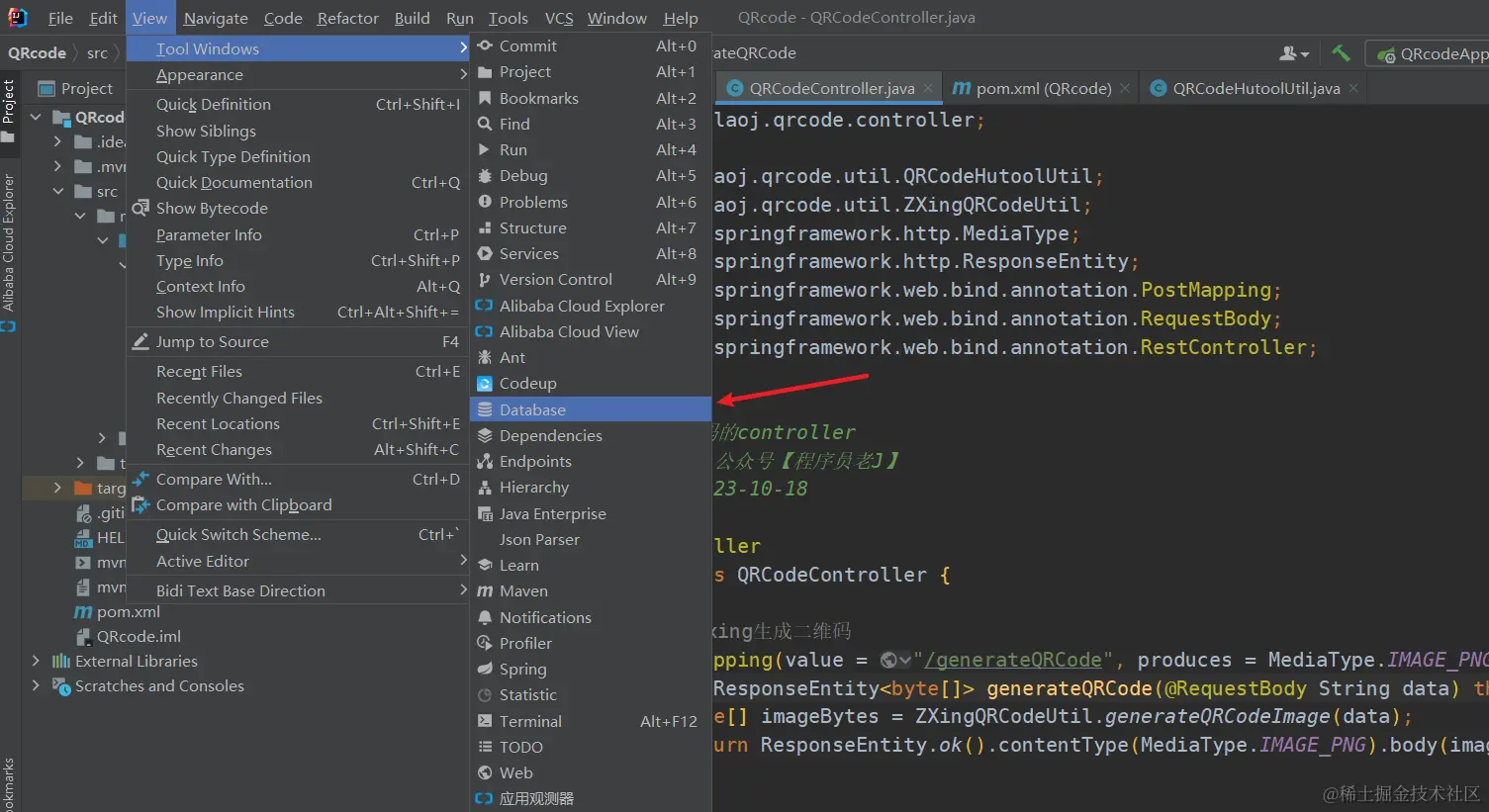Image resolution: width=1489 pixels, height=812 pixels.
Task: Open the VCS menu
Action: tap(559, 18)
